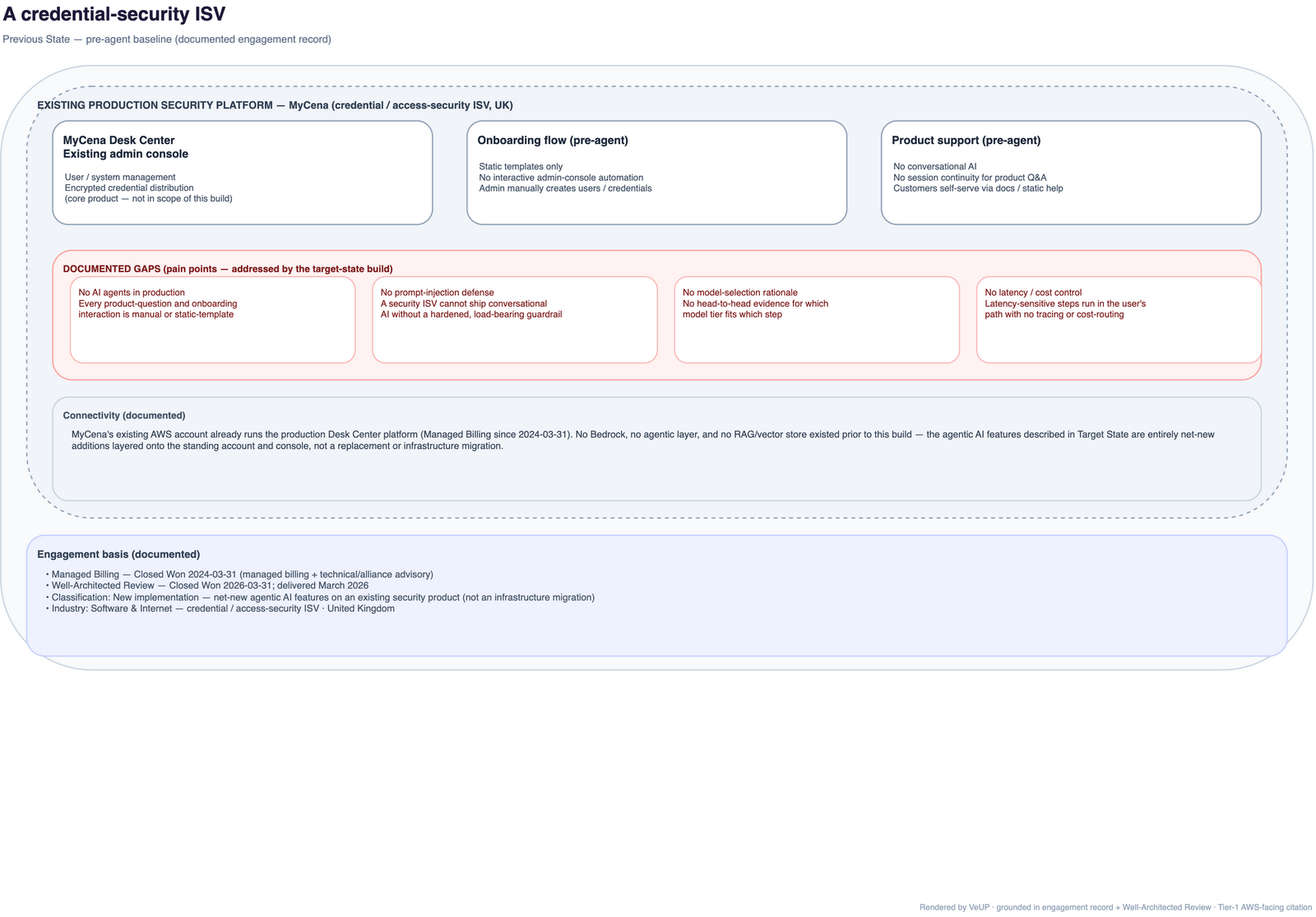The image size is (1316, 917).
Task: Open the MyCena Desk Center card
Action: pos(243,173)
